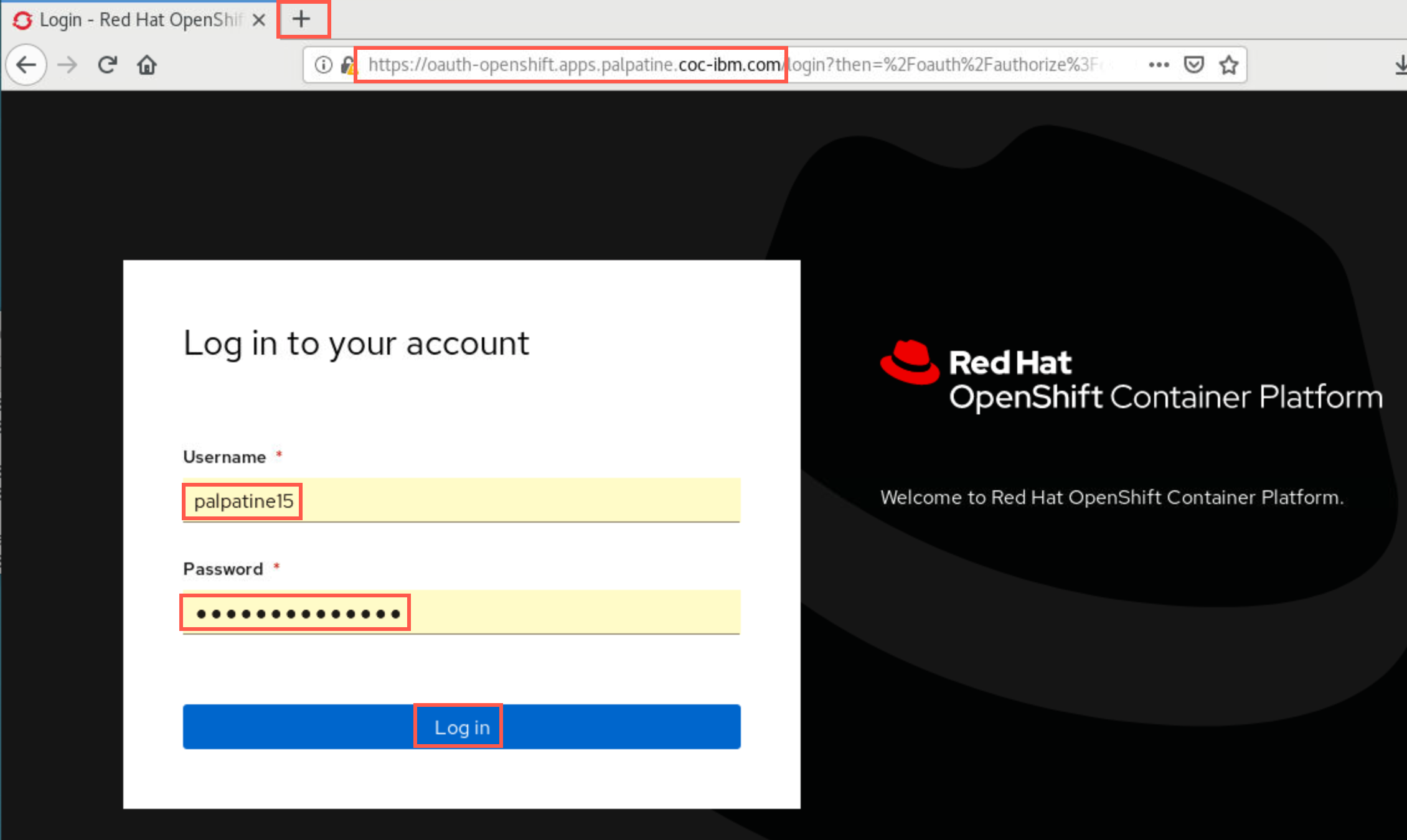Open the browser home page
This screenshot has height=840, width=1407.
click(147, 65)
